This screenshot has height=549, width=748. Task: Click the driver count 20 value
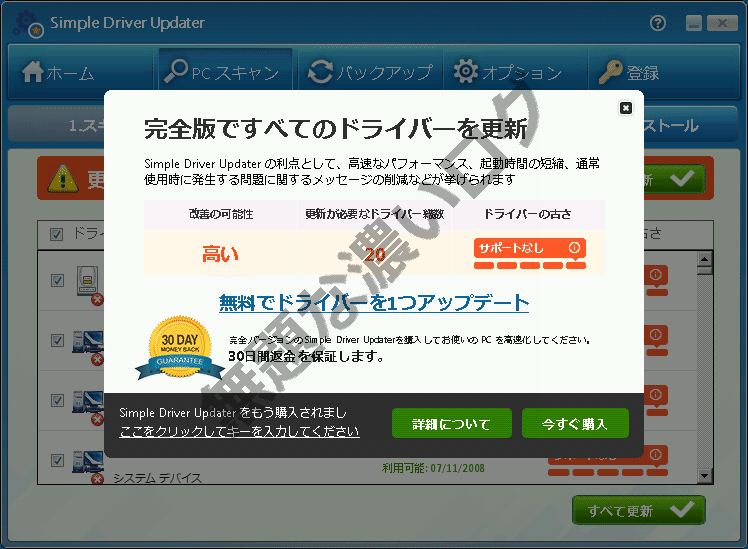pyautogui.click(x=374, y=254)
